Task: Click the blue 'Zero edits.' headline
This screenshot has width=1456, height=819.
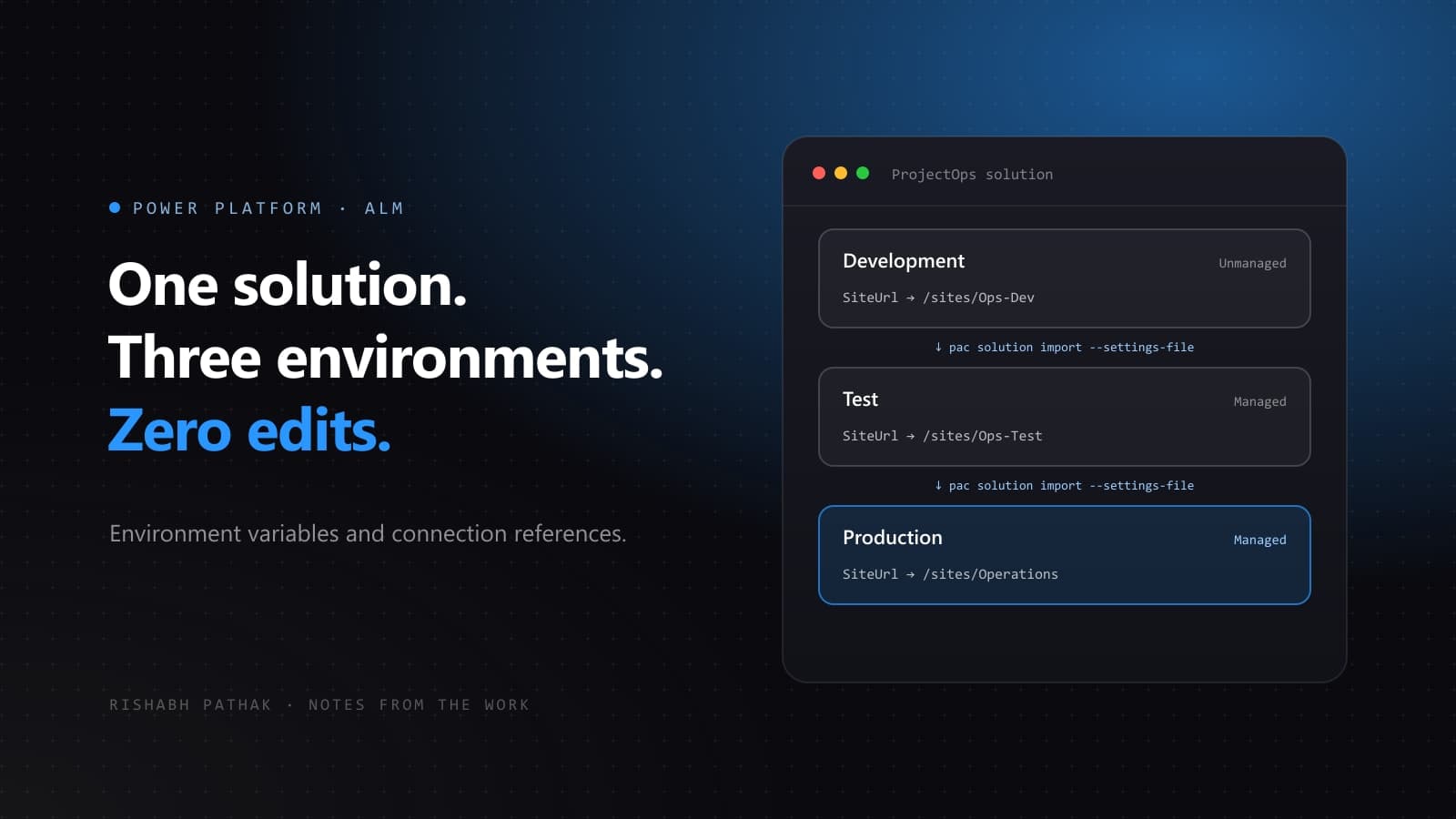Action: pos(249,430)
